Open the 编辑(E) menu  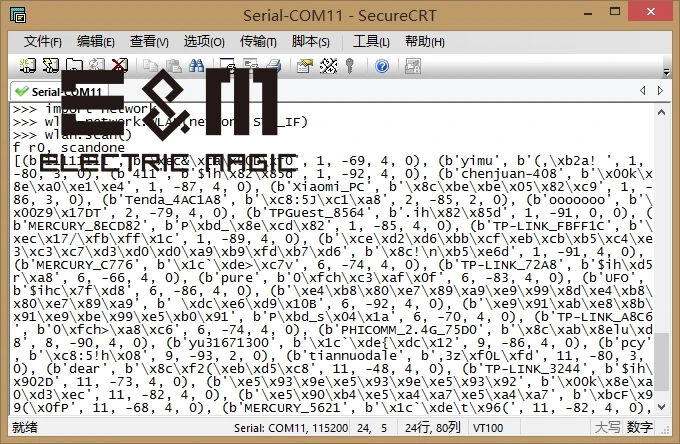(x=96, y=42)
